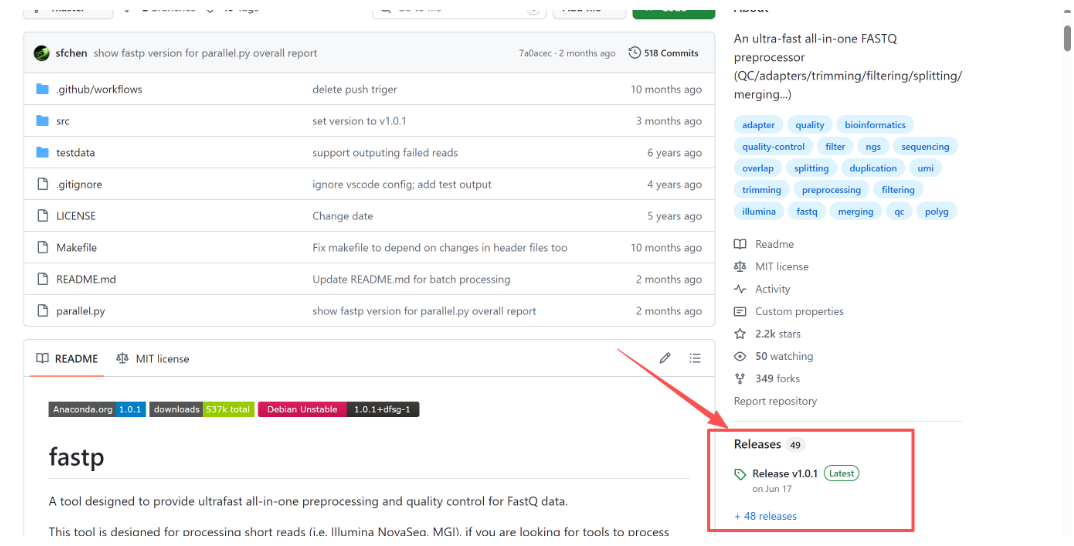Select the 'quality-control' topic tag
The width and height of the screenshot is (1074, 546).
(x=773, y=147)
